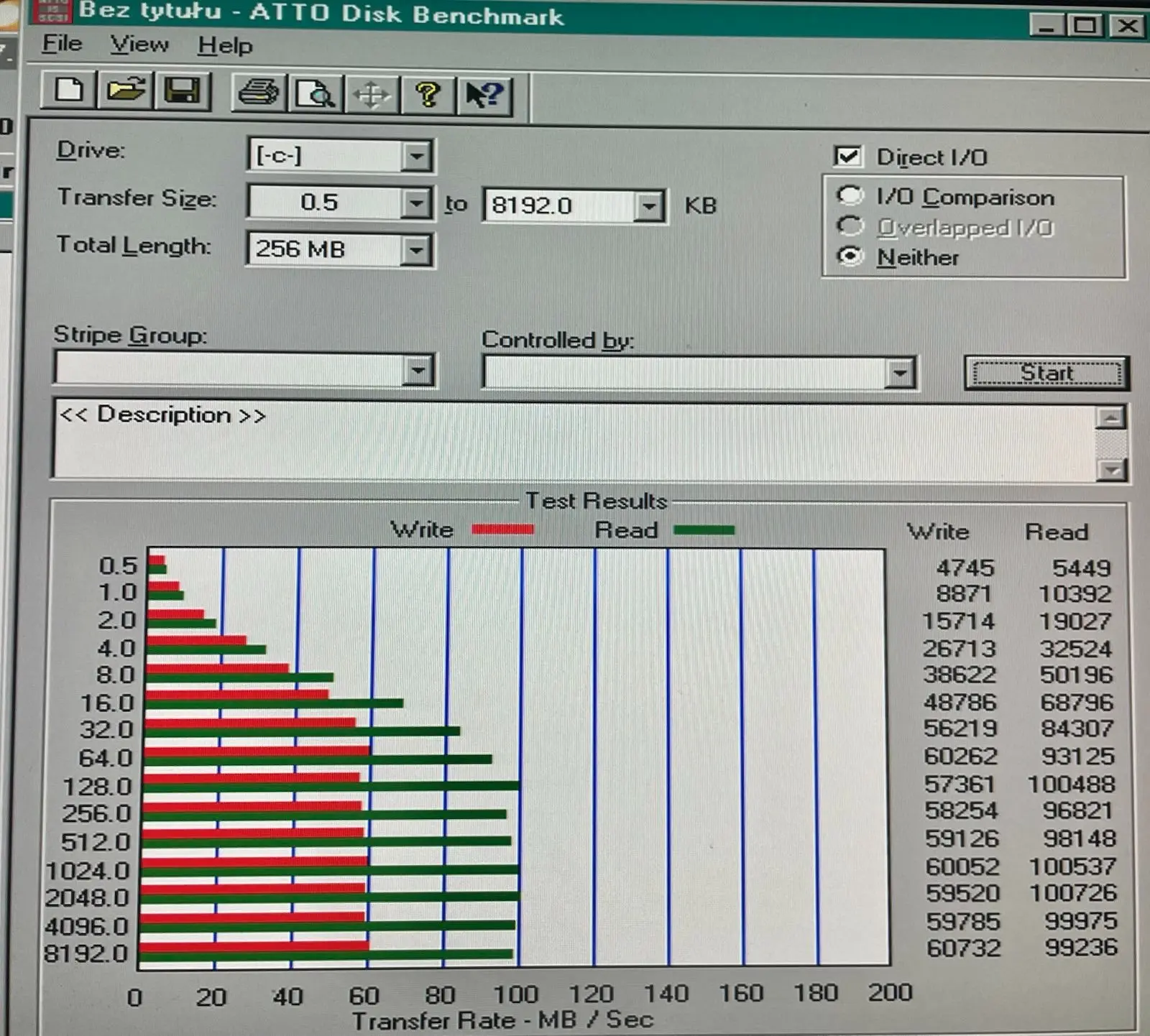This screenshot has width=1150, height=1036.
Task: Close the ATTO Disk Benchmark window
Action: tap(1127, 26)
